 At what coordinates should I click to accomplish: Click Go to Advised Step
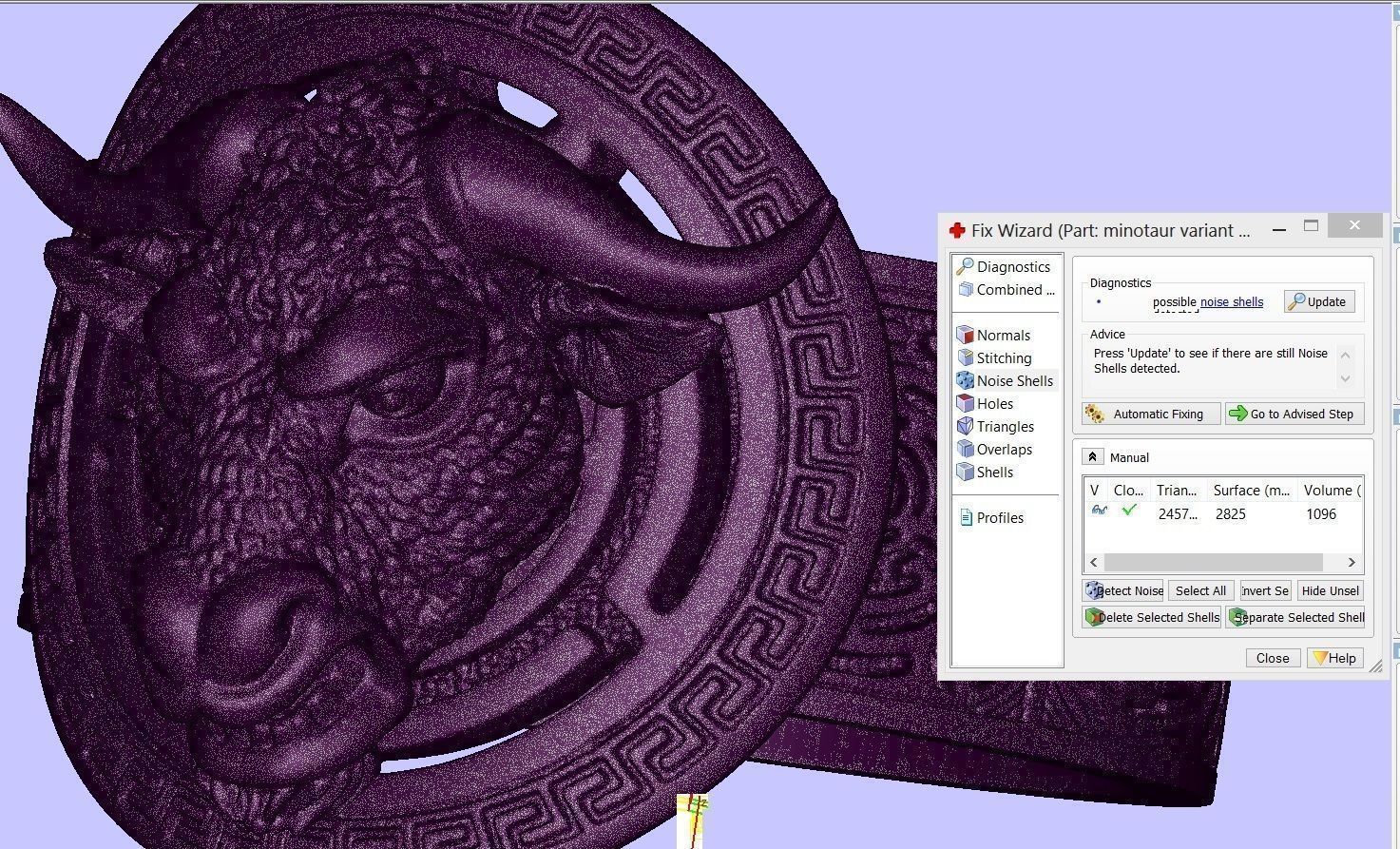(x=1295, y=415)
